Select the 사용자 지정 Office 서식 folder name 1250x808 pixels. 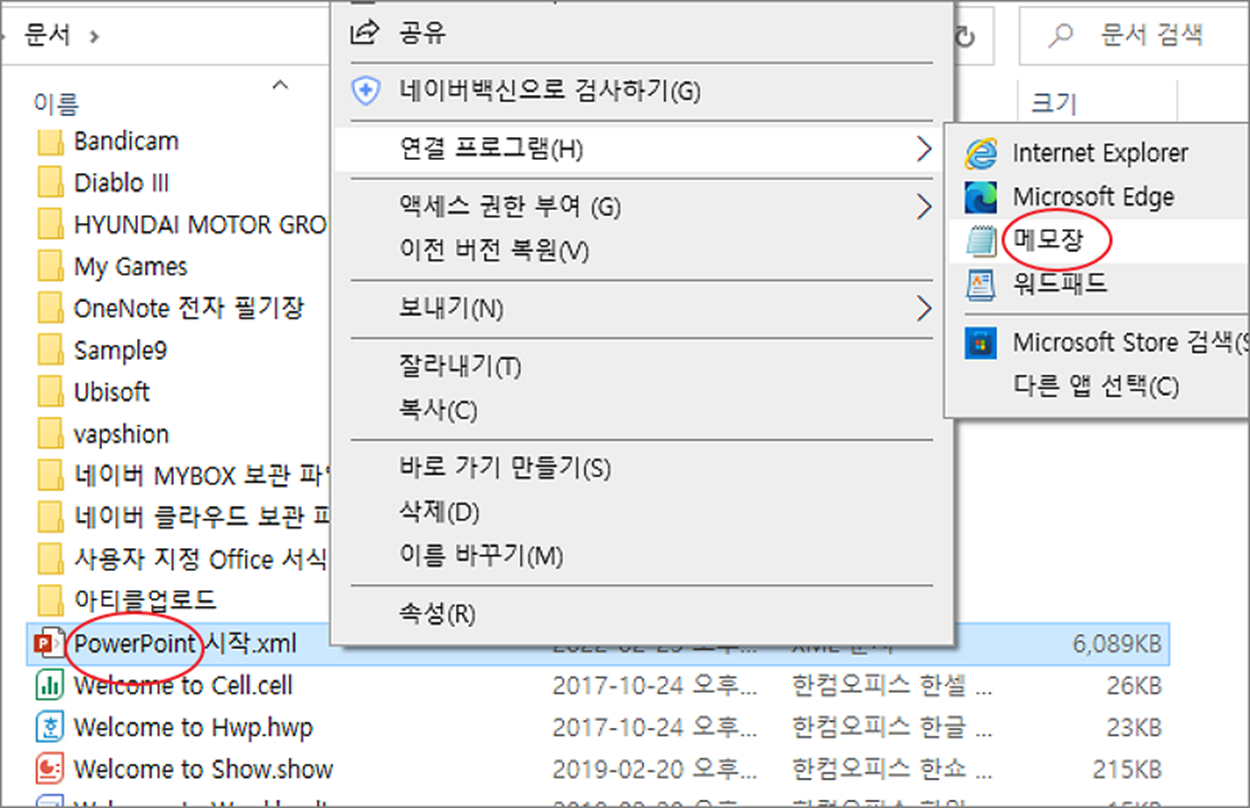click(x=201, y=560)
